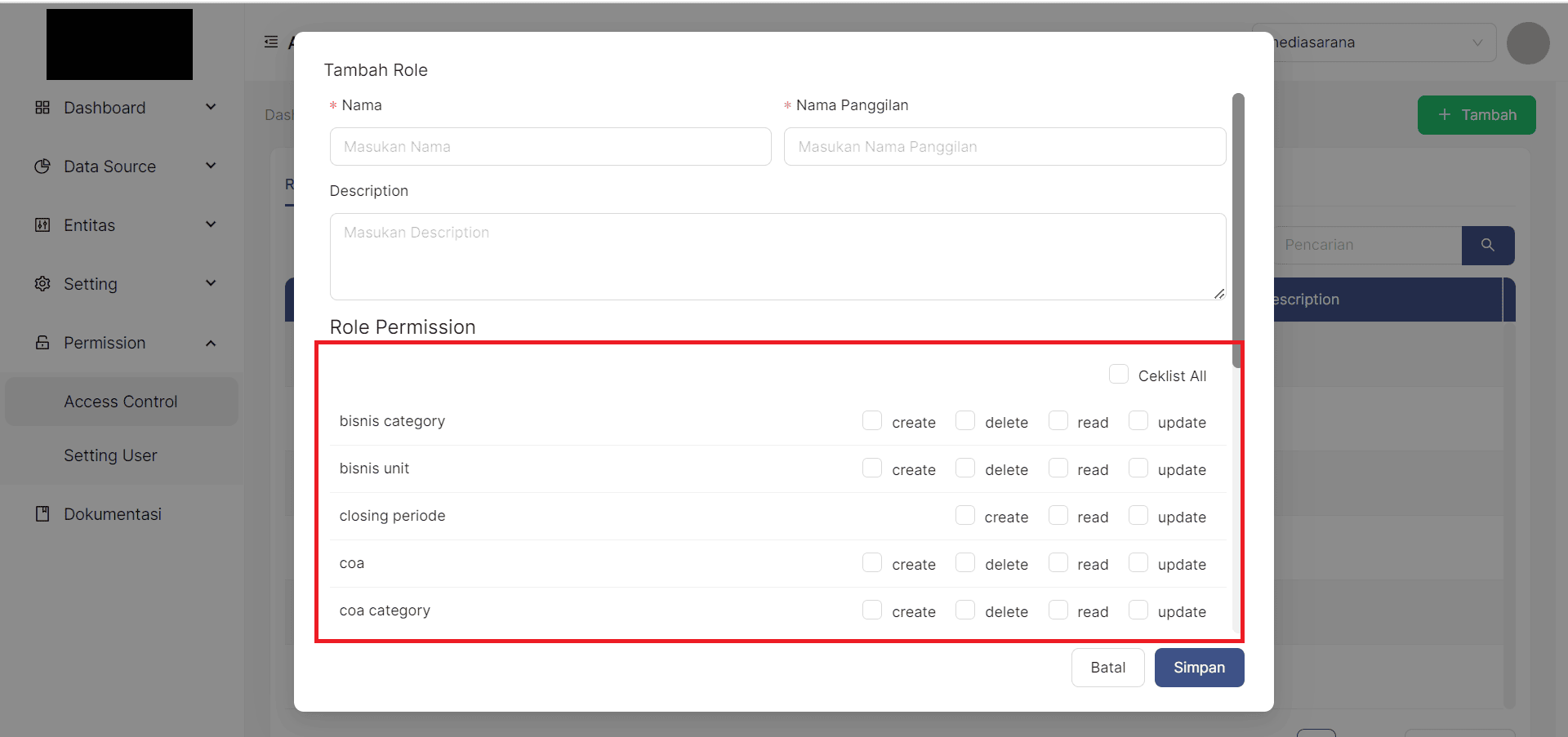Cancel with the Batal button
The height and width of the screenshot is (737, 1568).
coord(1107,668)
